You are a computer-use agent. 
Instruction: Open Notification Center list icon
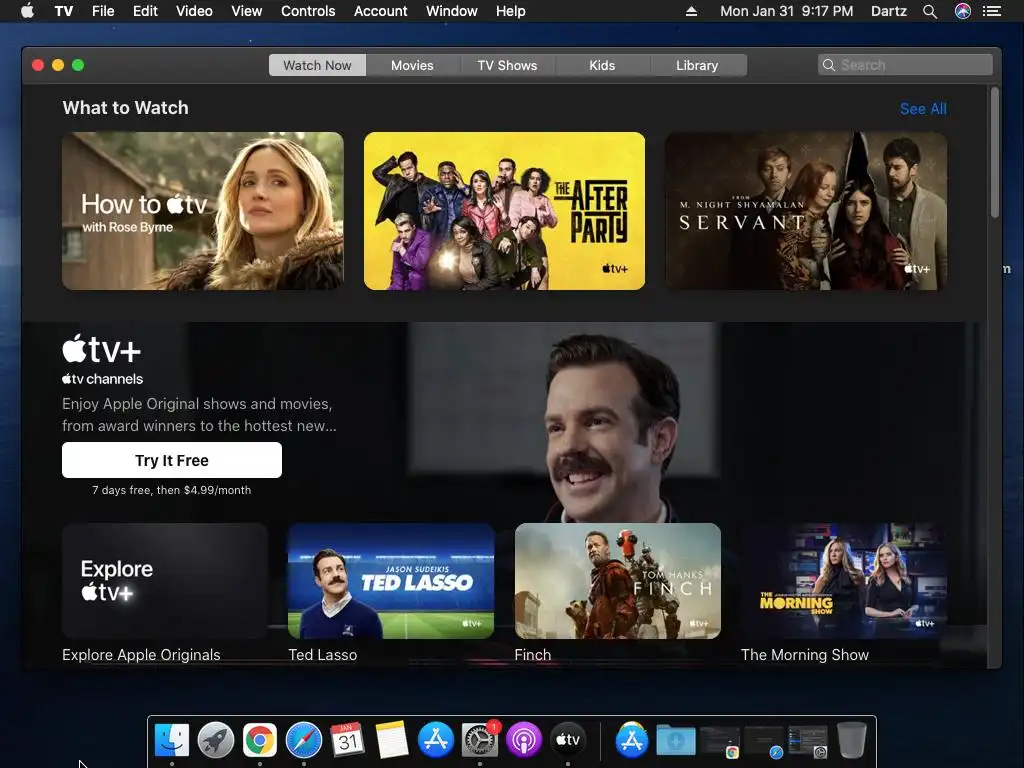tap(992, 11)
